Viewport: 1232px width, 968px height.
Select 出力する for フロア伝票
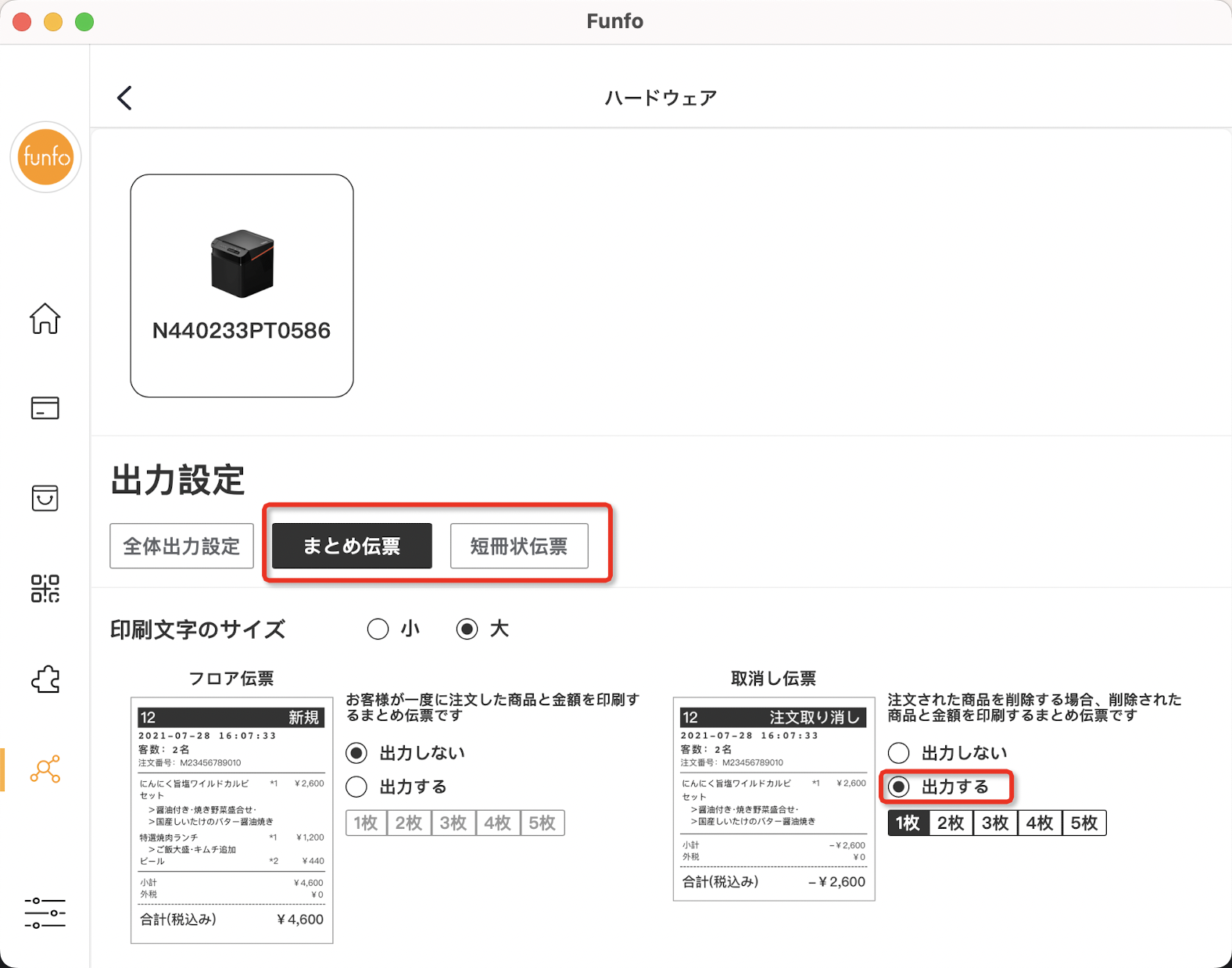[x=356, y=787]
